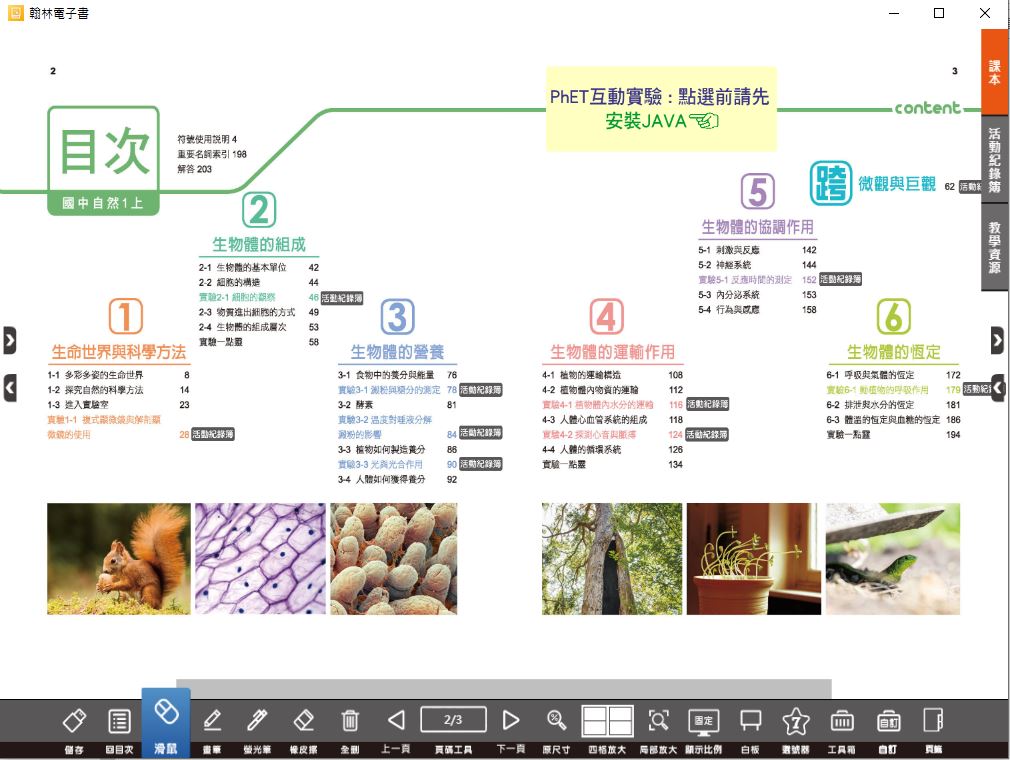Viewport: 1010px width, 760px height.
Task: Restore original size with 原尺寸 icon
Action: point(556,730)
